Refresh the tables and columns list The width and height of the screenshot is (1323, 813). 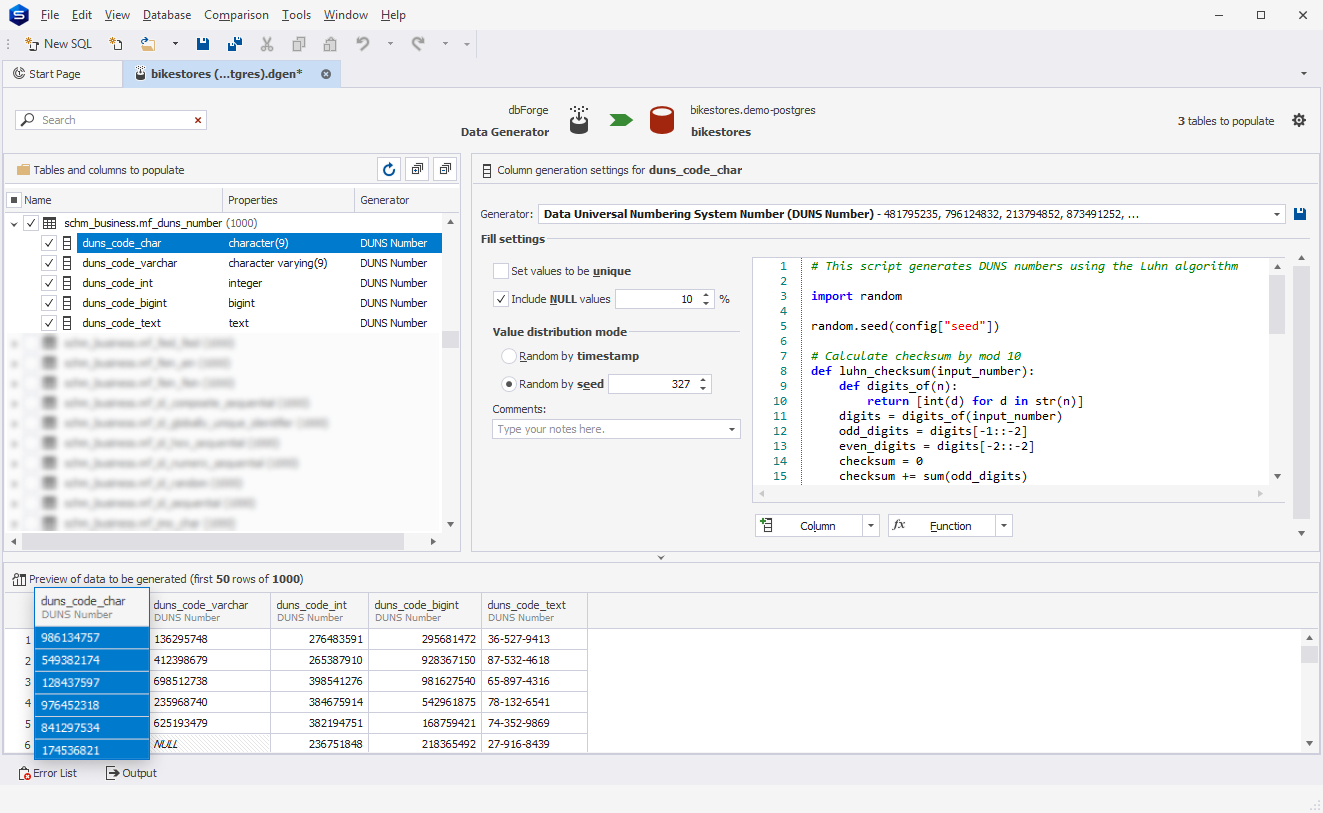390,170
